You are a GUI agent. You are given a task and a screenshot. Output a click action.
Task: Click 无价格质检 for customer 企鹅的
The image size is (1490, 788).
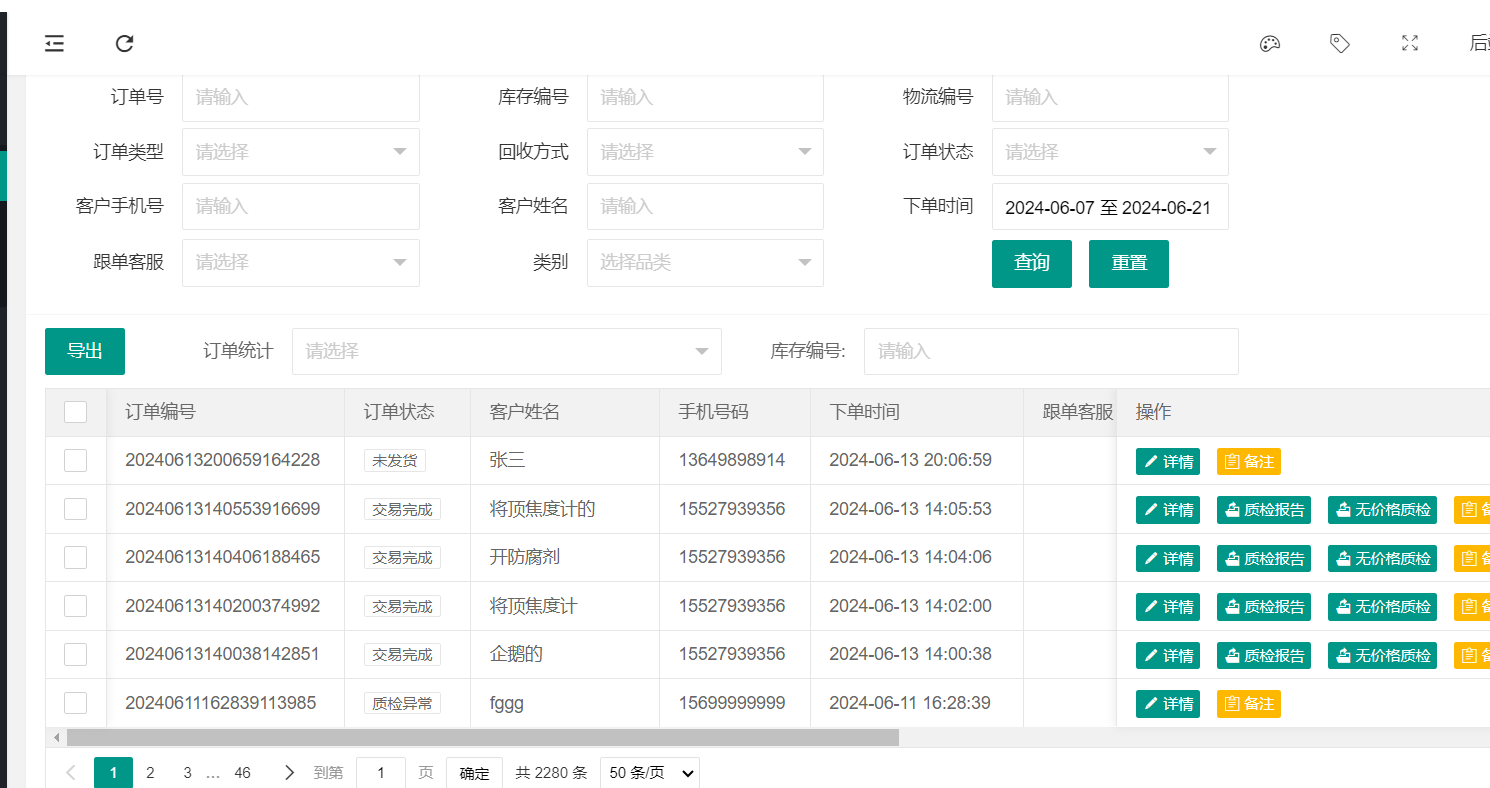(1382, 655)
